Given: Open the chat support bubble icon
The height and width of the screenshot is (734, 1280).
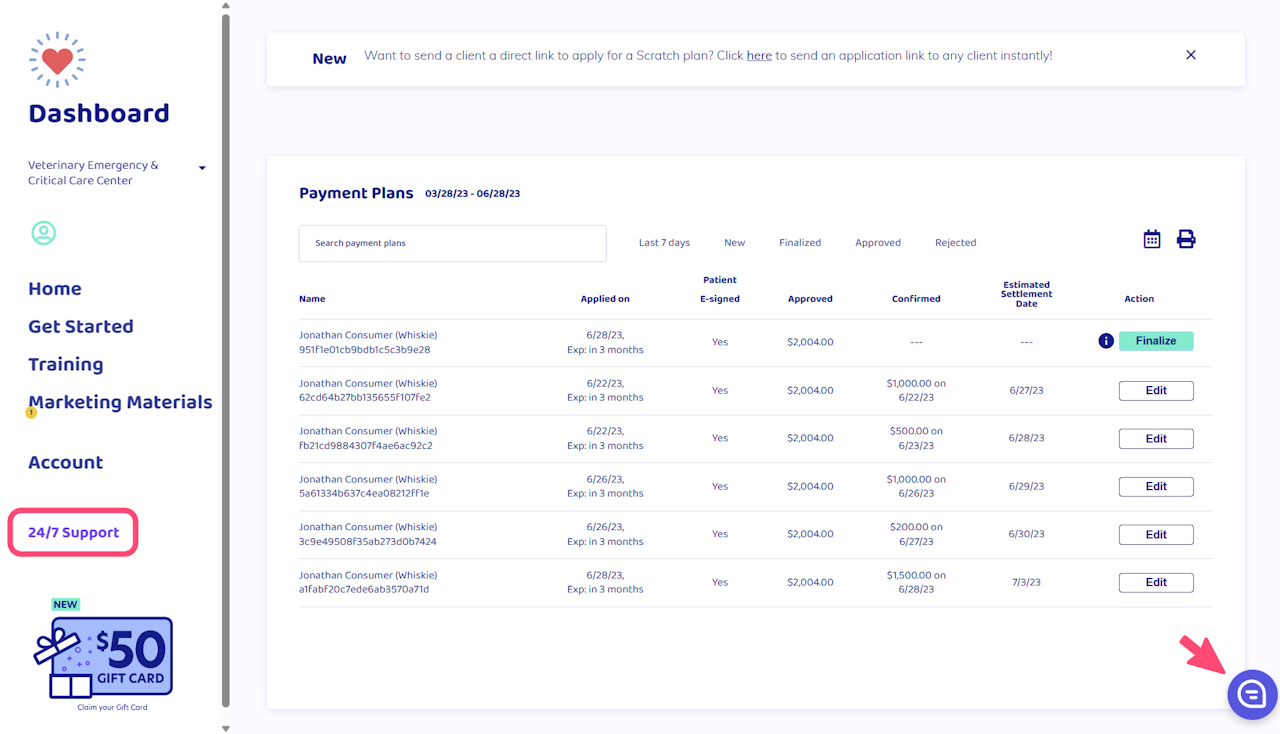Looking at the screenshot, I should coord(1251,694).
